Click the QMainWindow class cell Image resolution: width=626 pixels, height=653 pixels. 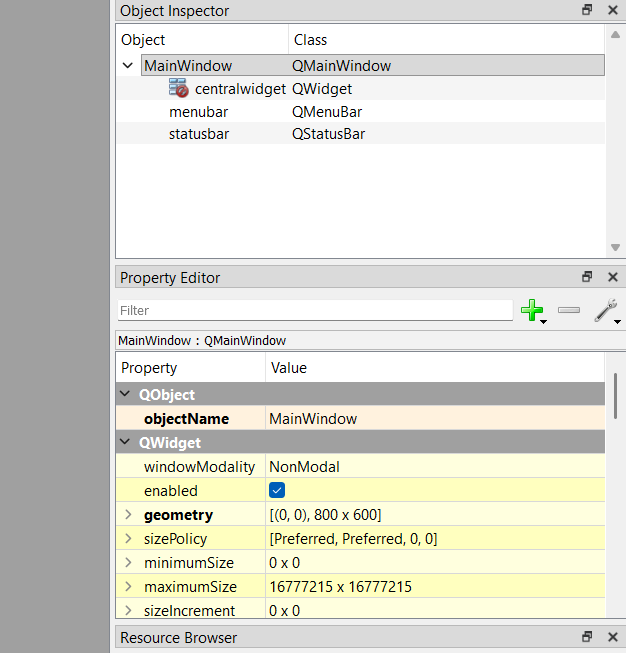(342, 66)
